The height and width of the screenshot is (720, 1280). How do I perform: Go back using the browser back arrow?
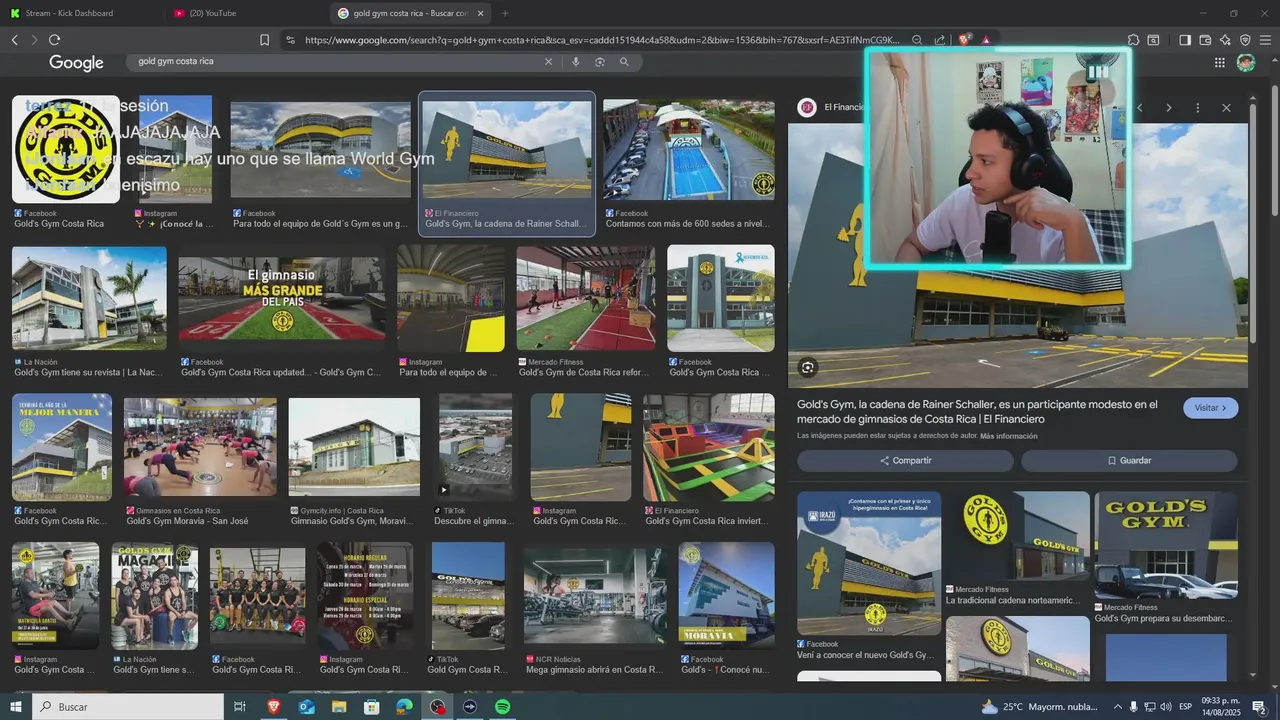(15, 40)
